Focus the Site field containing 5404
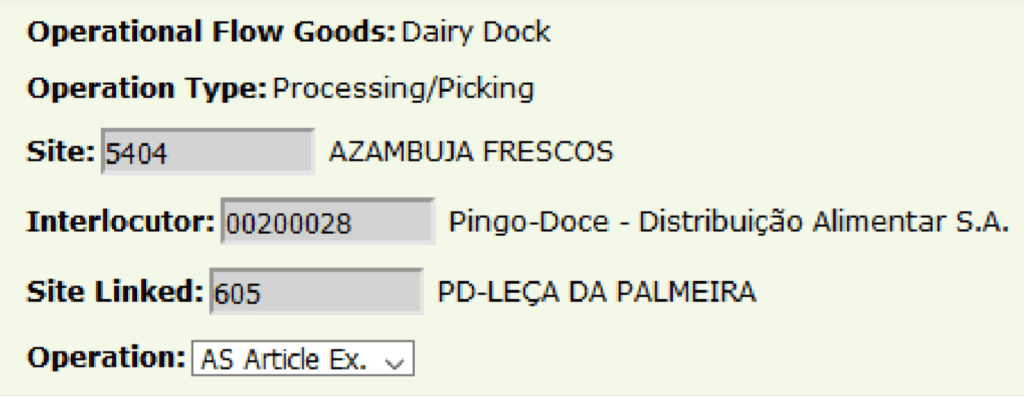 click(x=208, y=152)
